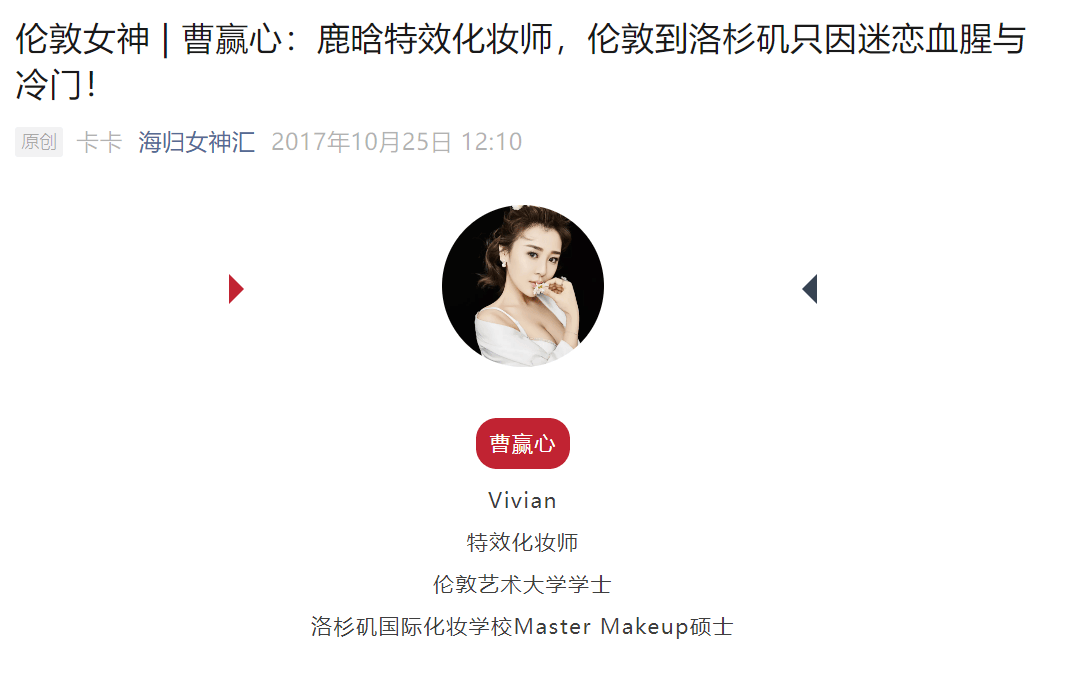Click the gray 原创 tag
Viewport: 1069px width, 679px height.
(39, 142)
